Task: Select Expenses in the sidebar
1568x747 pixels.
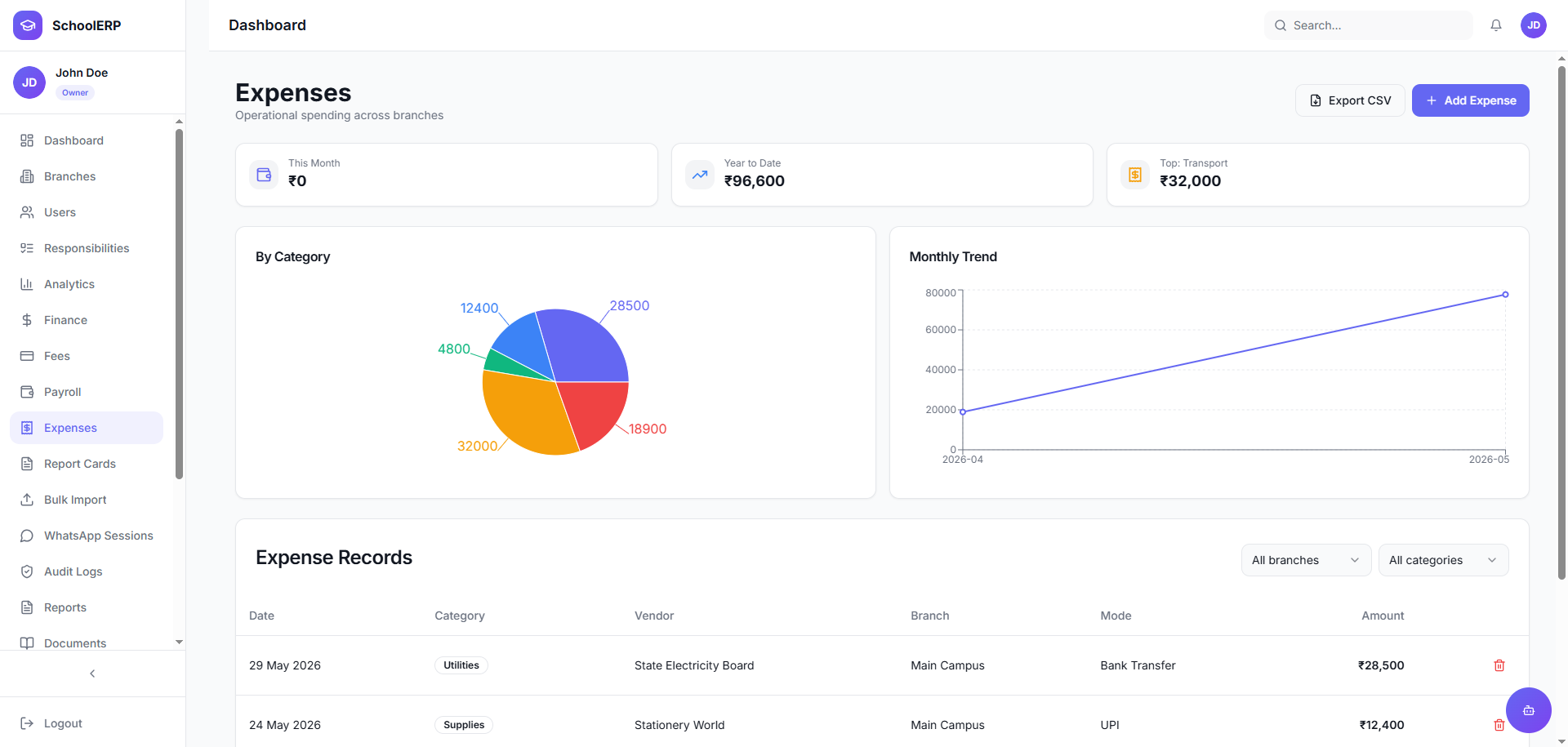Action: (87, 428)
